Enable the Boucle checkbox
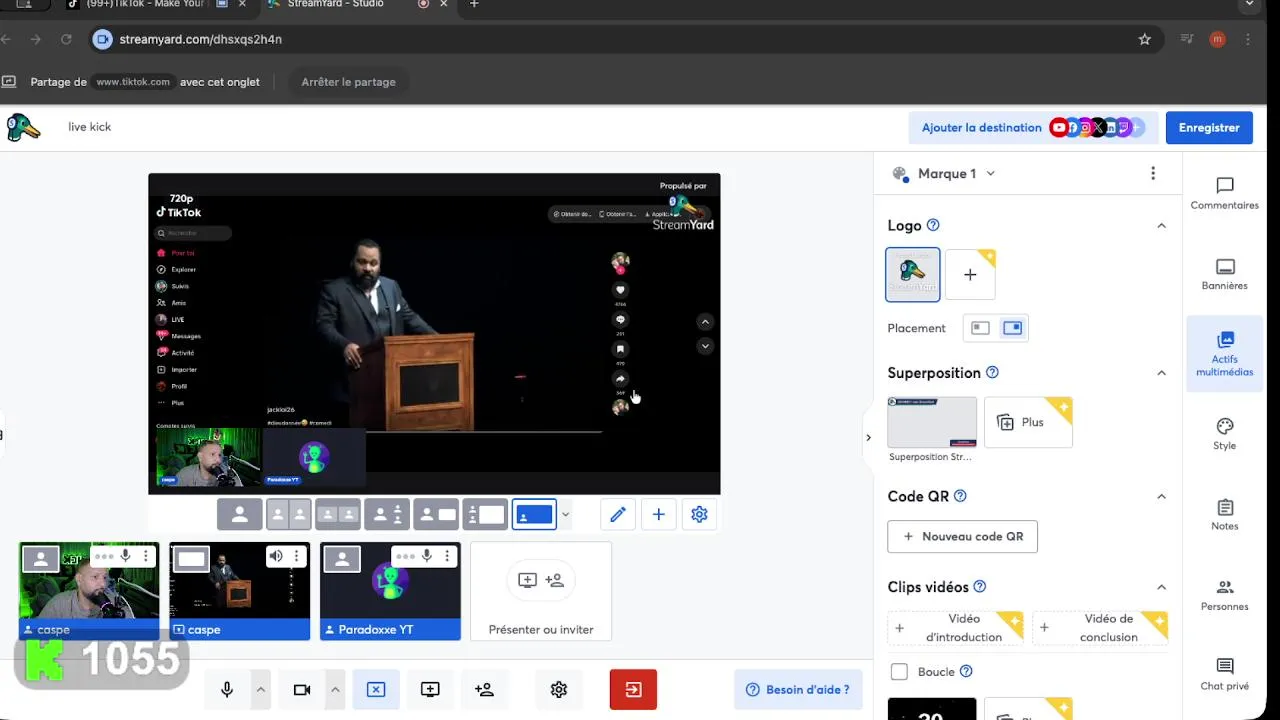 899,672
